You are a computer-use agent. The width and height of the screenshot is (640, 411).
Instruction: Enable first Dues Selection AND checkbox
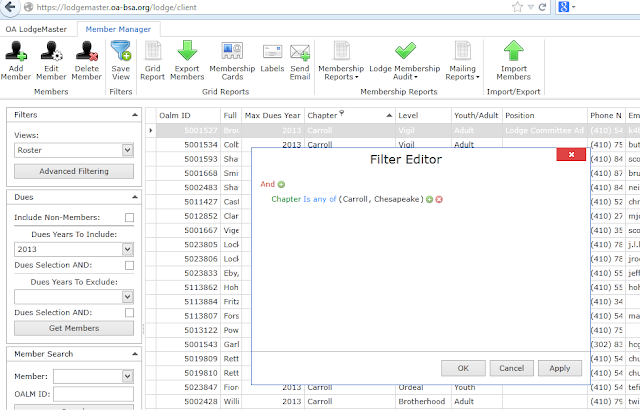pyautogui.click(x=129, y=265)
